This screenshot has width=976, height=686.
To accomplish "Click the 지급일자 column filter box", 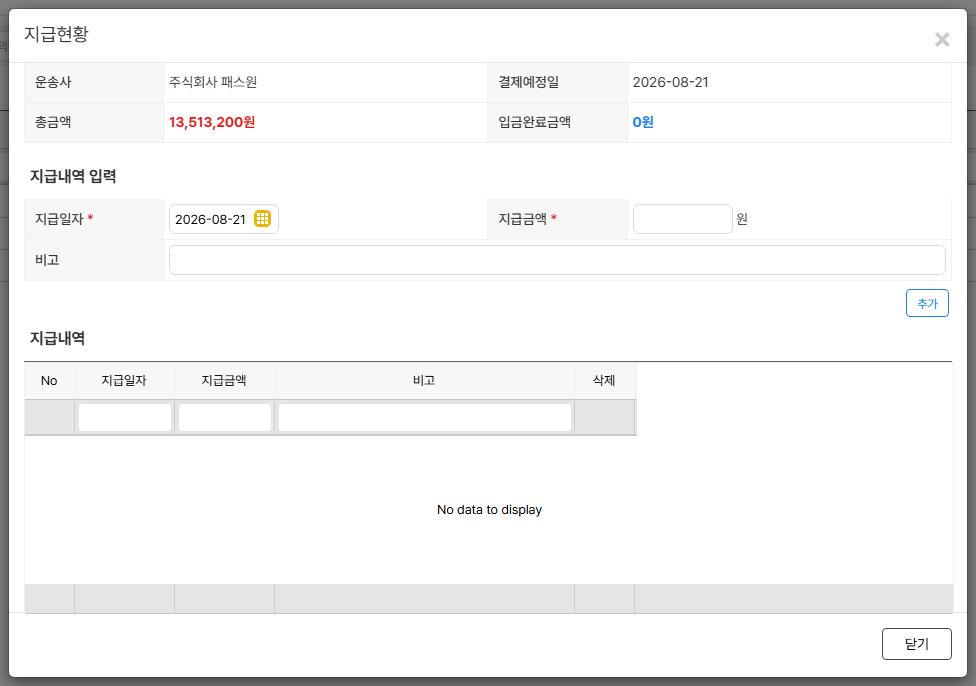I will coord(125,417).
